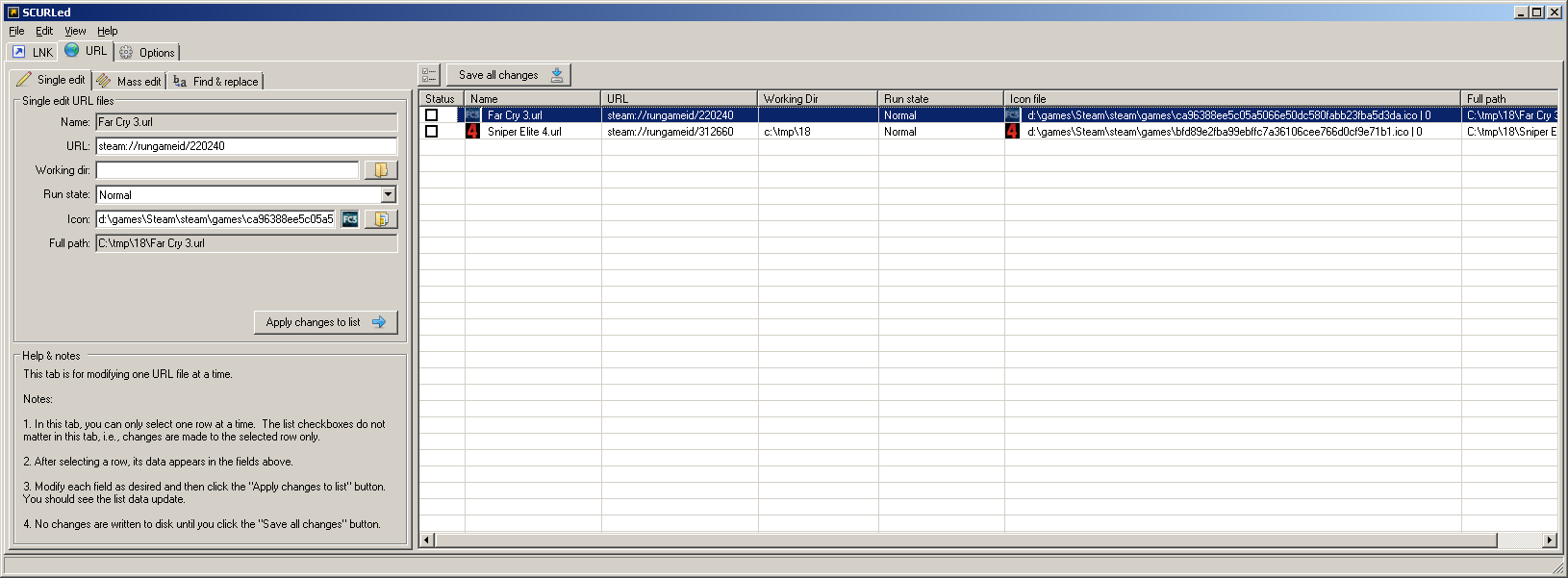Open the File menu
This screenshot has height=578, width=1568.
pyautogui.click(x=16, y=31)
